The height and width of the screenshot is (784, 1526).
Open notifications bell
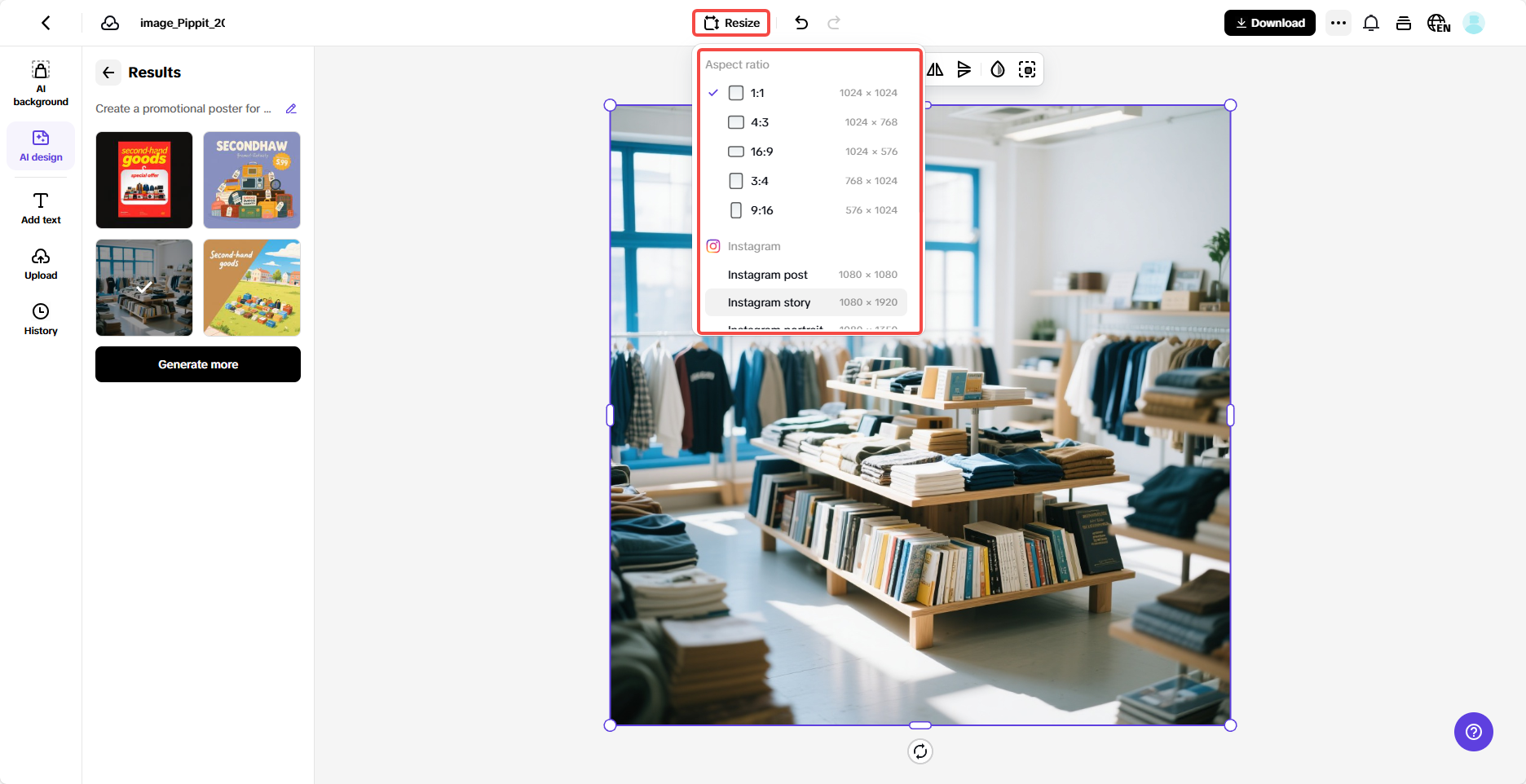pyautogui.click(x=1370, y=23)
